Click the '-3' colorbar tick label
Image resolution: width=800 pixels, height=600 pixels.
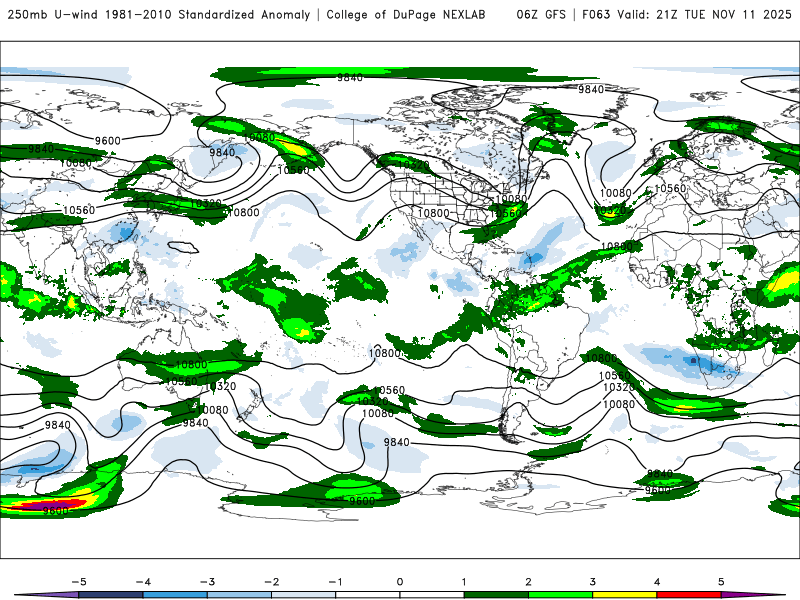(207, 582)
